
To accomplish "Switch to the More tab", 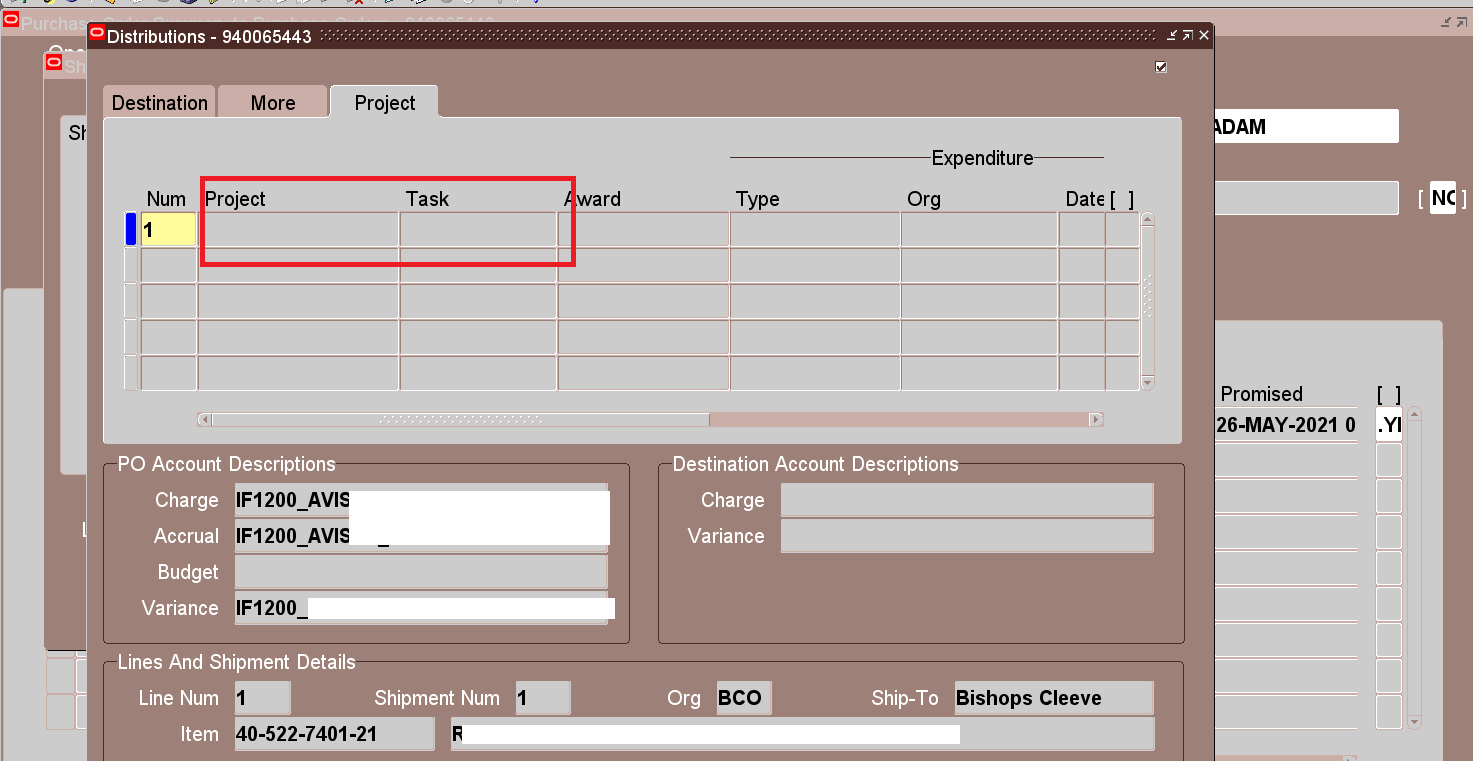I will tap(272, 101).
